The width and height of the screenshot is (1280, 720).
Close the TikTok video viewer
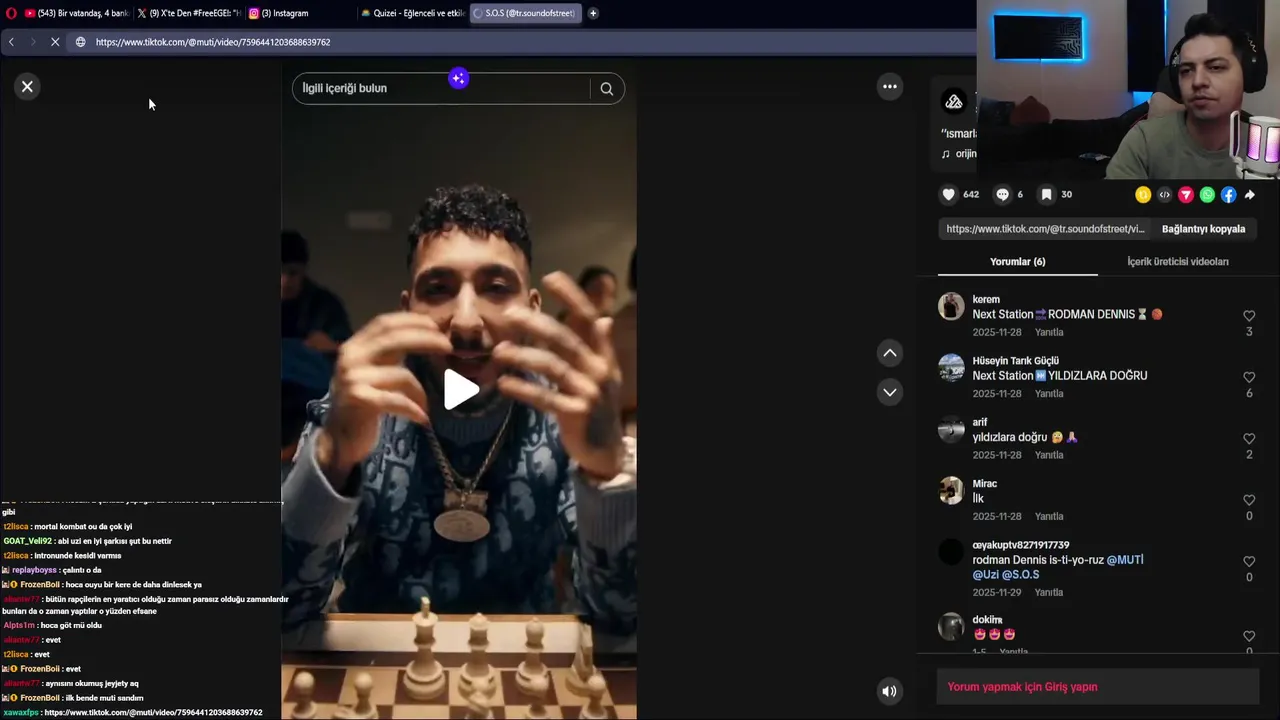coord(27,87)
